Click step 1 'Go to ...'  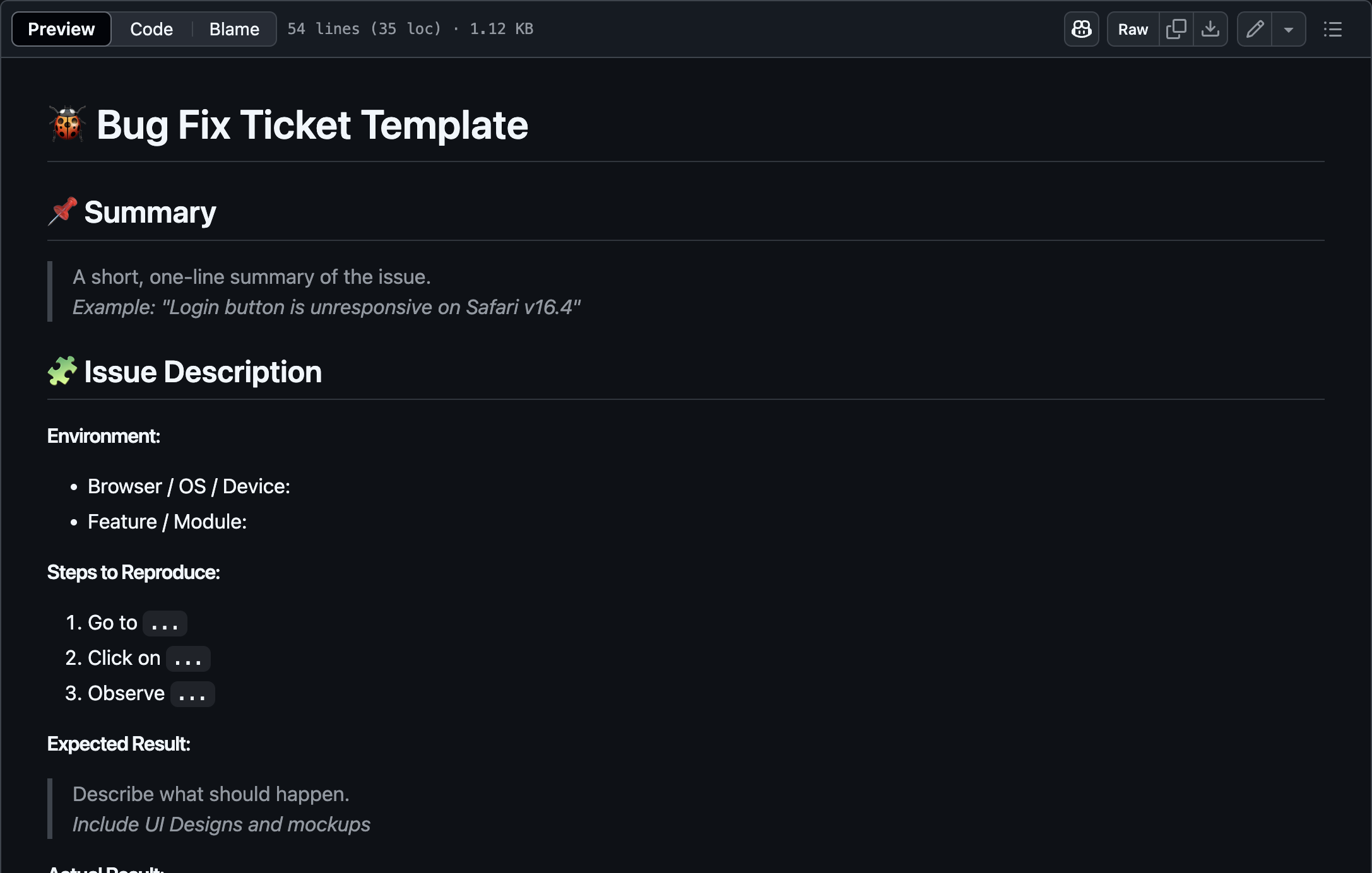point(137,623)
